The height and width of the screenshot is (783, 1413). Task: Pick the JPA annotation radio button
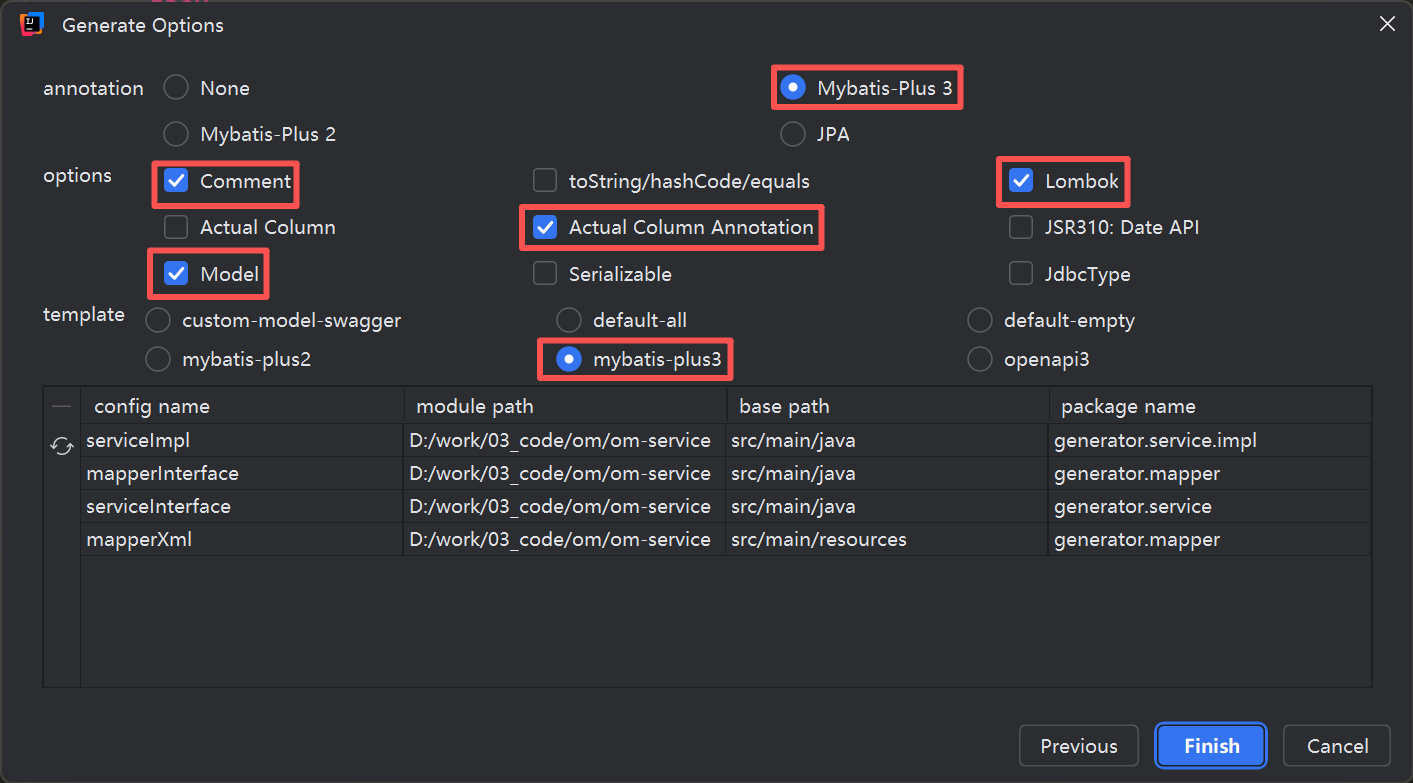(x=793, y=134)
